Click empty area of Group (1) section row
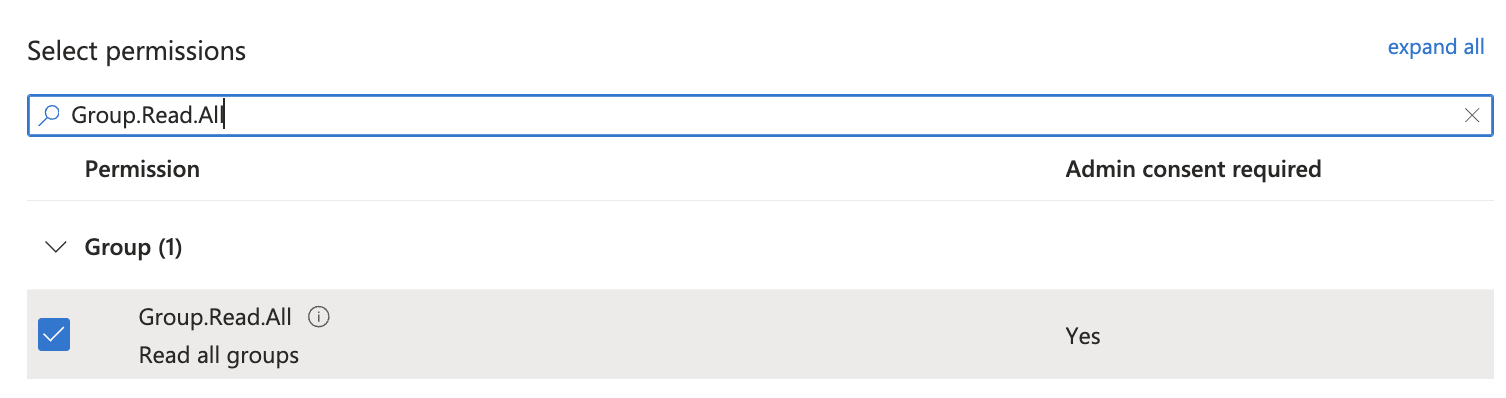Viewport: 1506px width, 398px height. [800, 247]
